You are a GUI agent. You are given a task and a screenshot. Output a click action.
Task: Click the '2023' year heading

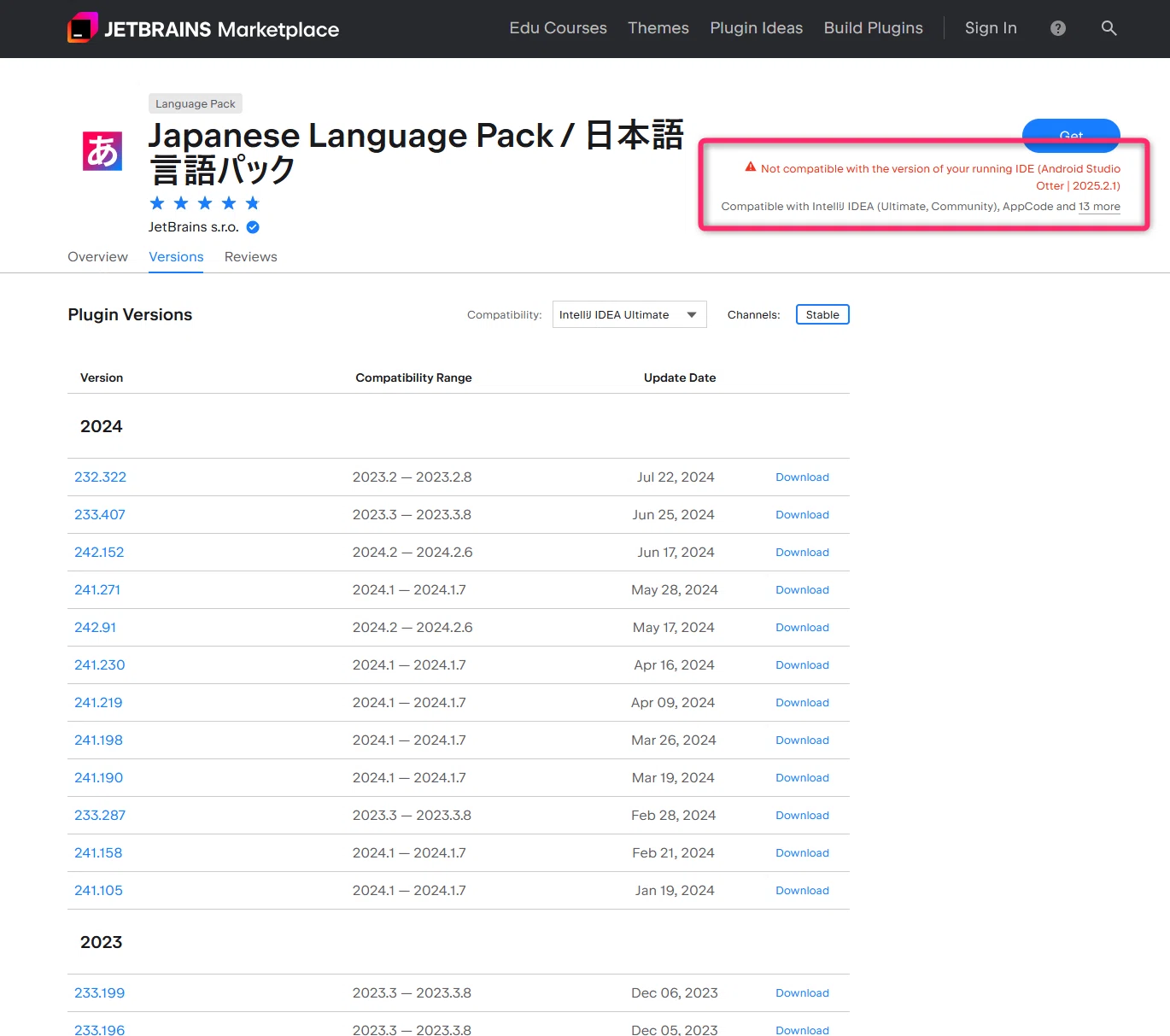101,942
